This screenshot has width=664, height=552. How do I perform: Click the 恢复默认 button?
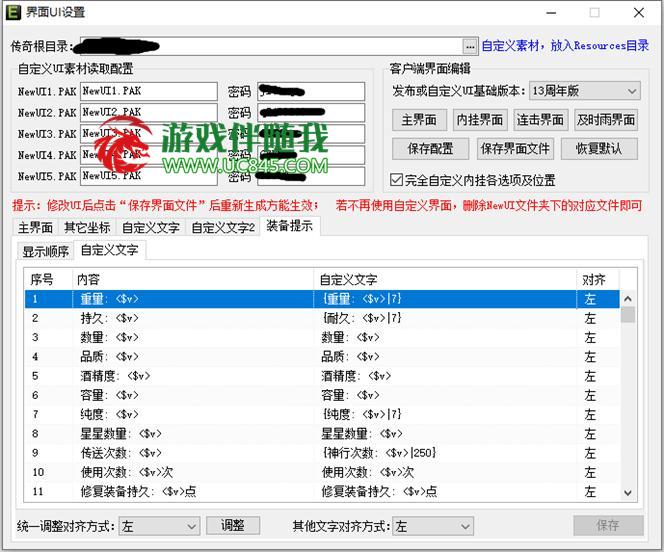click(x=599, y=149)
